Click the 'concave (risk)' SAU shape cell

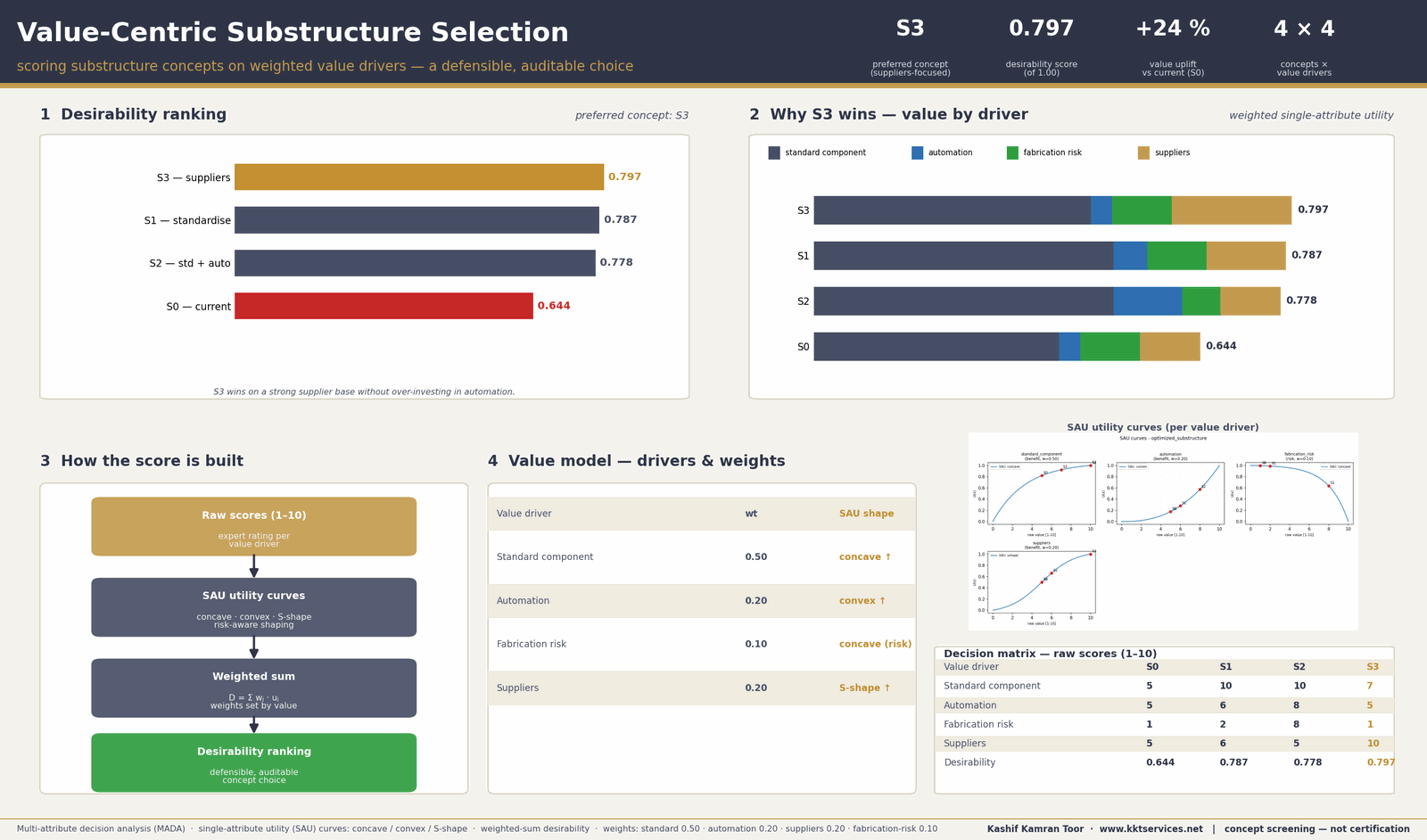pos(875,644)
